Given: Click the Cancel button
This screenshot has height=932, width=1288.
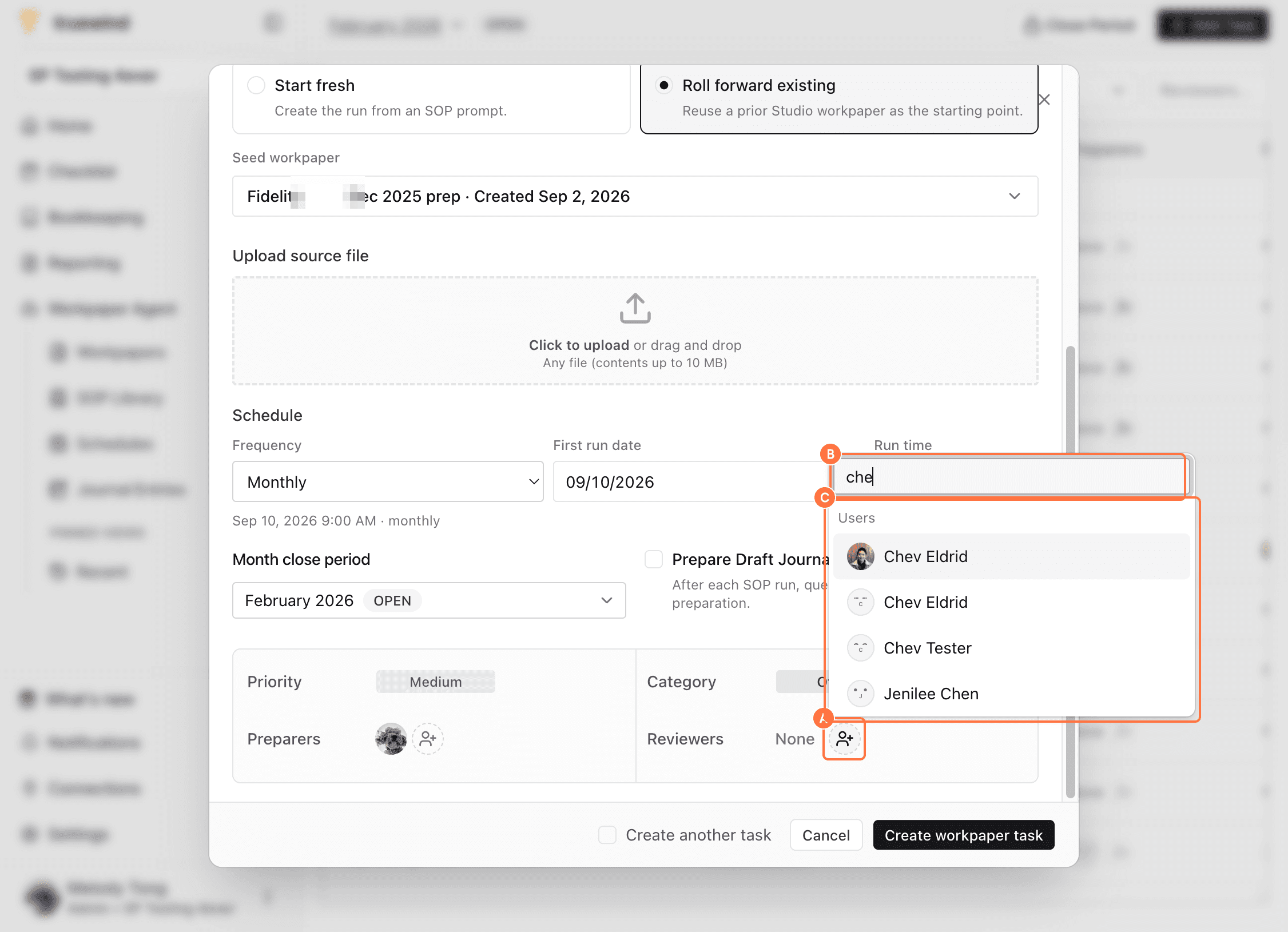Looking at the screenshot, I should (826, 835).
